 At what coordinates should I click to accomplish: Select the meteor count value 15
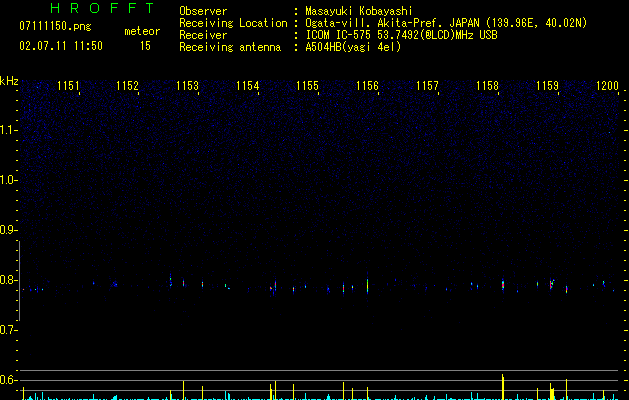pyautogui.click(x=145, y=46)
